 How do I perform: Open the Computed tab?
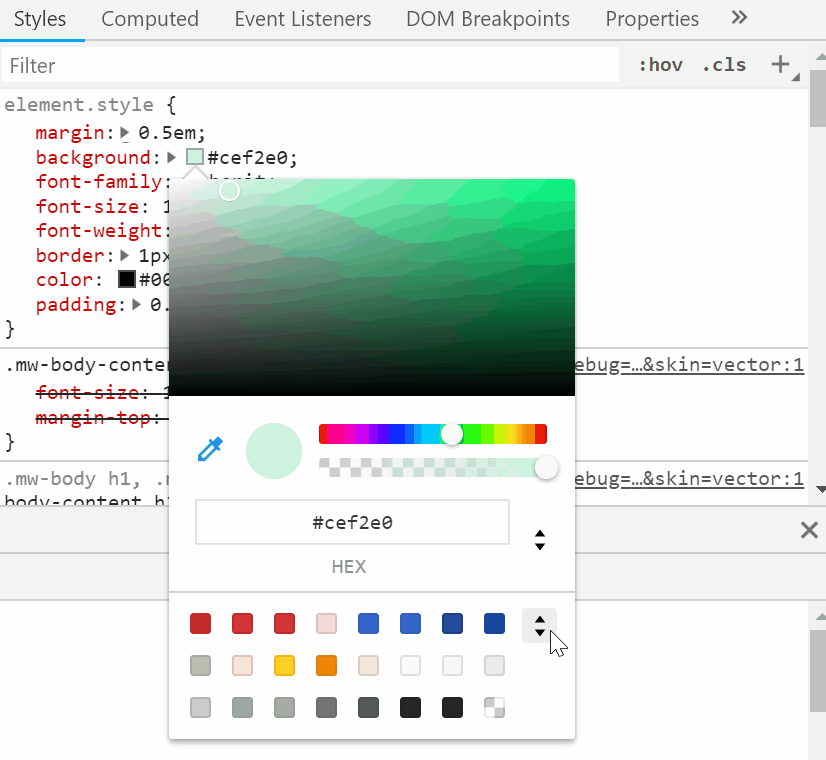(x=150, y=19)
